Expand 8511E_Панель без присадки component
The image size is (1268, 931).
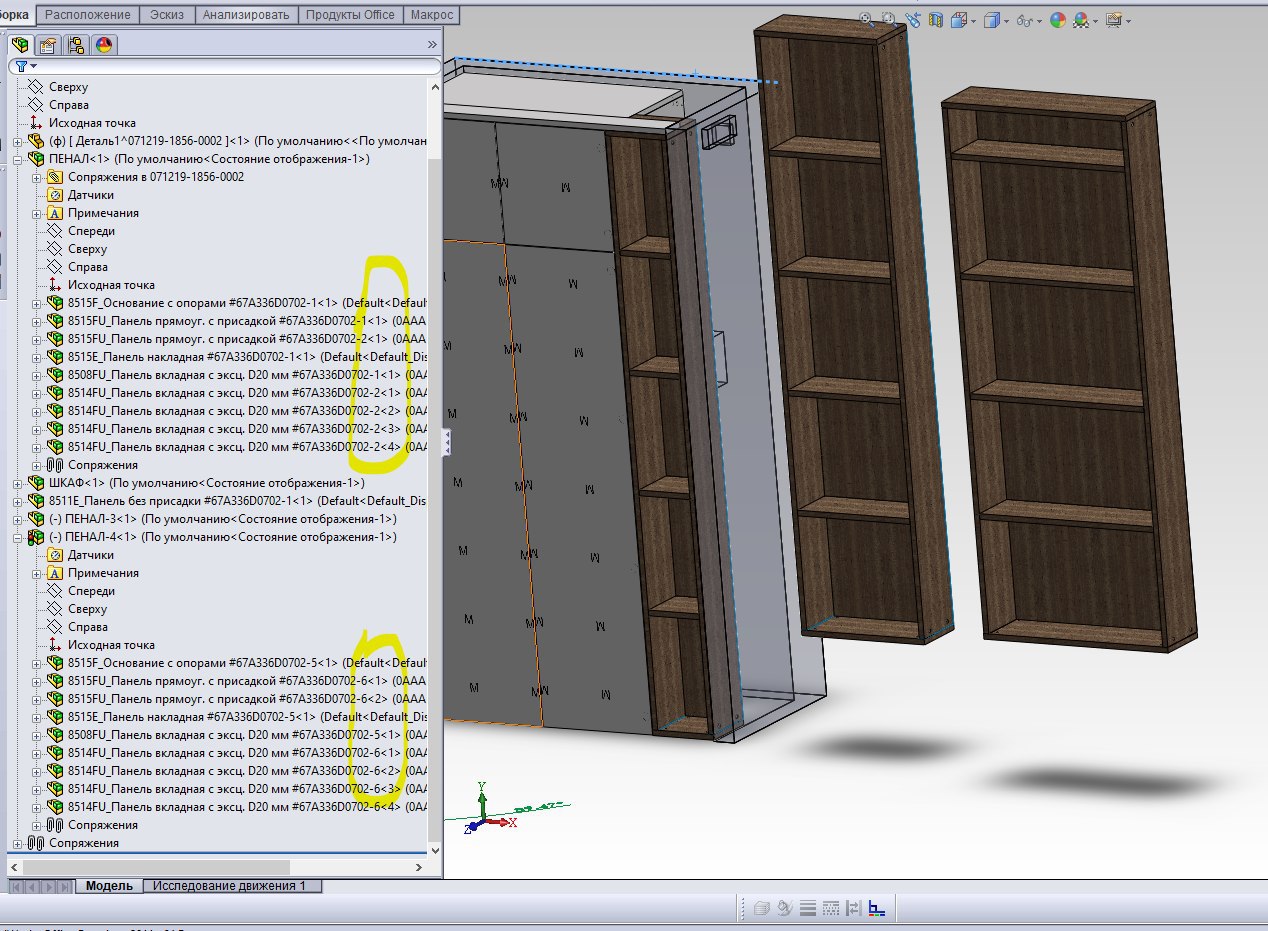17,501
